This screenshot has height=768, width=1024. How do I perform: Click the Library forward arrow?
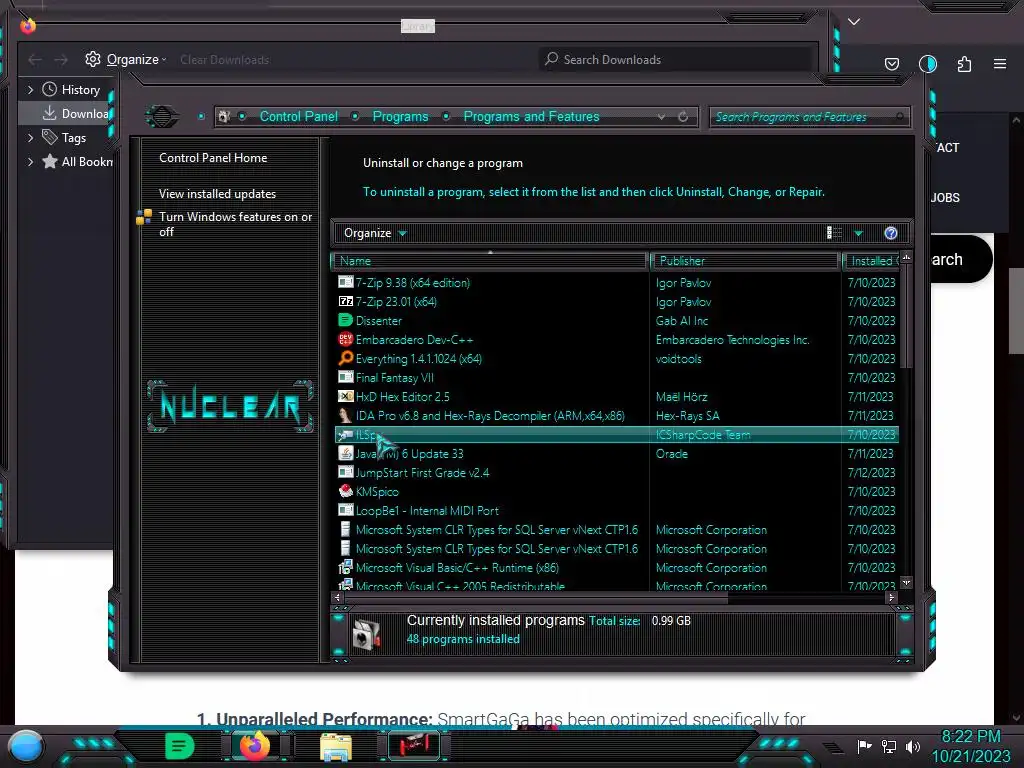(x=61, y=60)
